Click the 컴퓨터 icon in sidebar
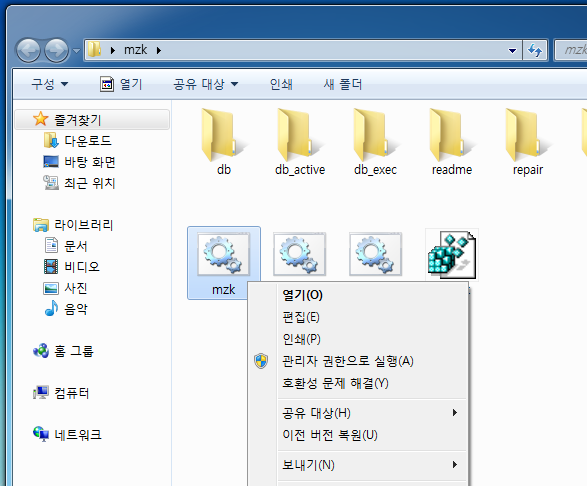This screenshot has width=587, height=486. pyautogui.click(x=40, y=393)
